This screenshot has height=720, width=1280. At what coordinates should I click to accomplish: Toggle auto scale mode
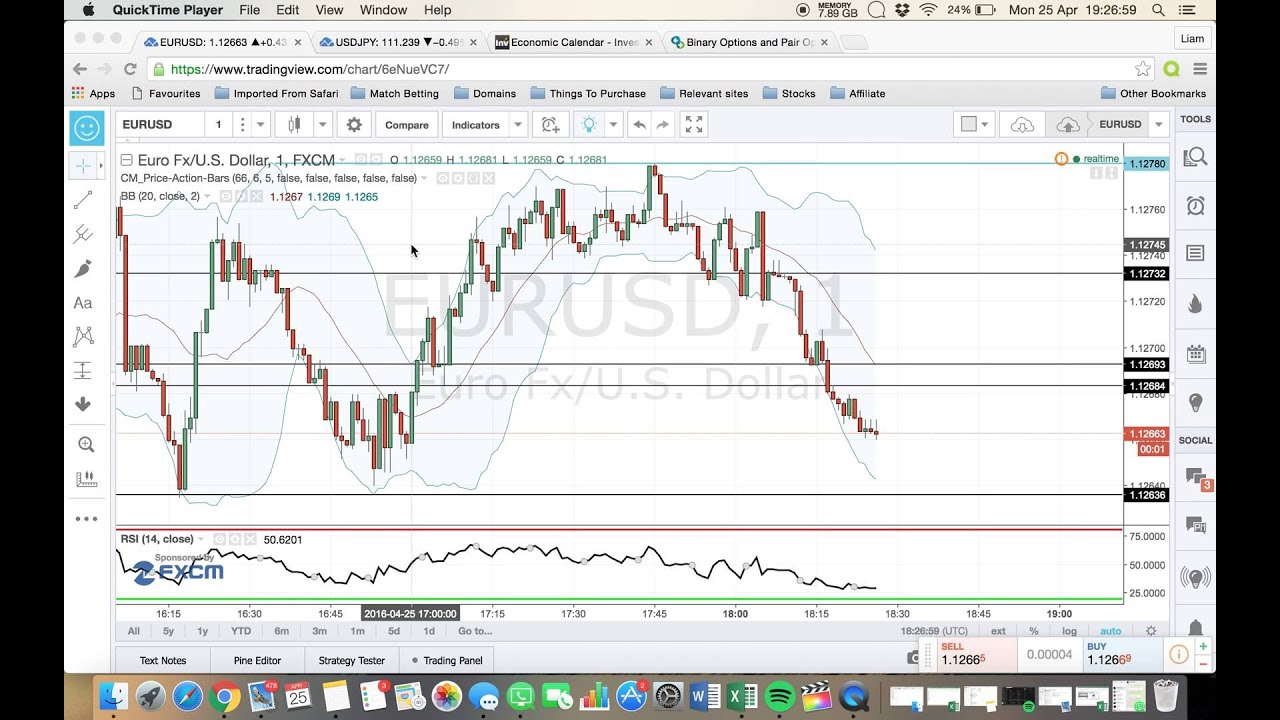click(1110, 631)
